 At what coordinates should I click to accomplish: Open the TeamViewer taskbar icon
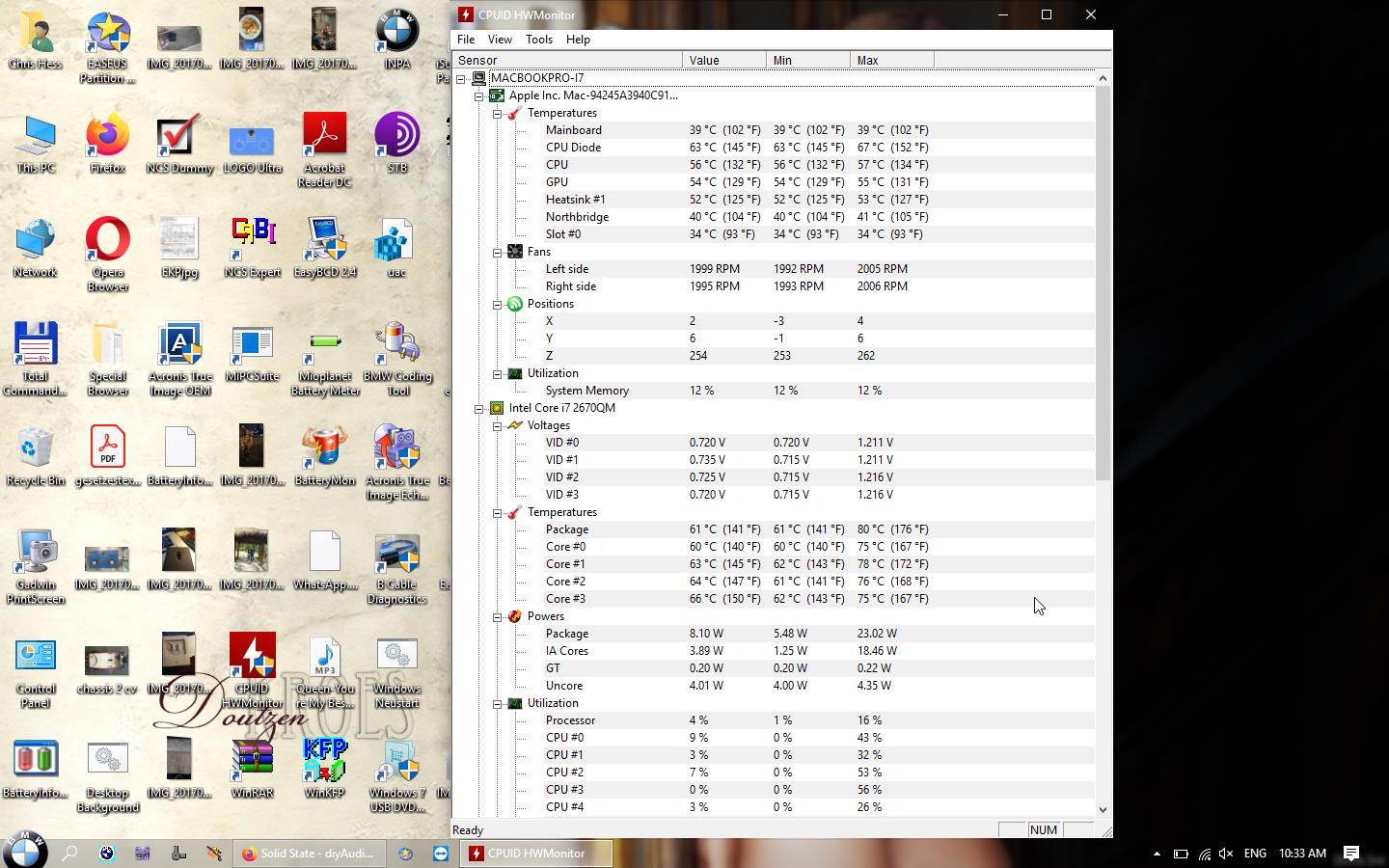point(441,854)
